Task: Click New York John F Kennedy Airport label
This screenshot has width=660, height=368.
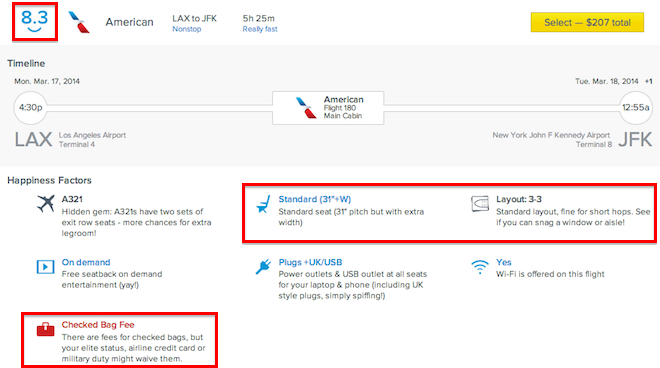Action: 551,135
